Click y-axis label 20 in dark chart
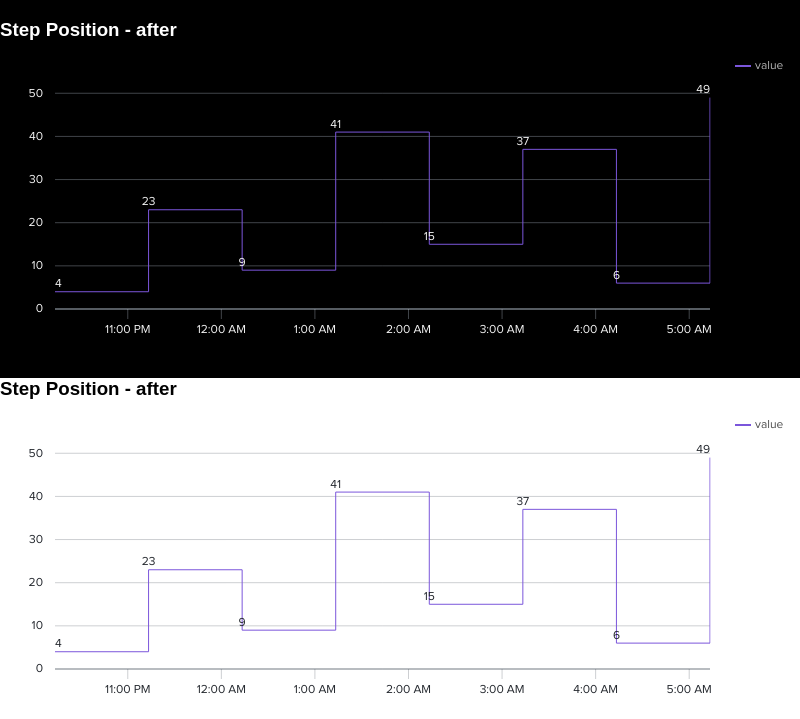This screenshot has width=800, height=719. click(36, 222)
